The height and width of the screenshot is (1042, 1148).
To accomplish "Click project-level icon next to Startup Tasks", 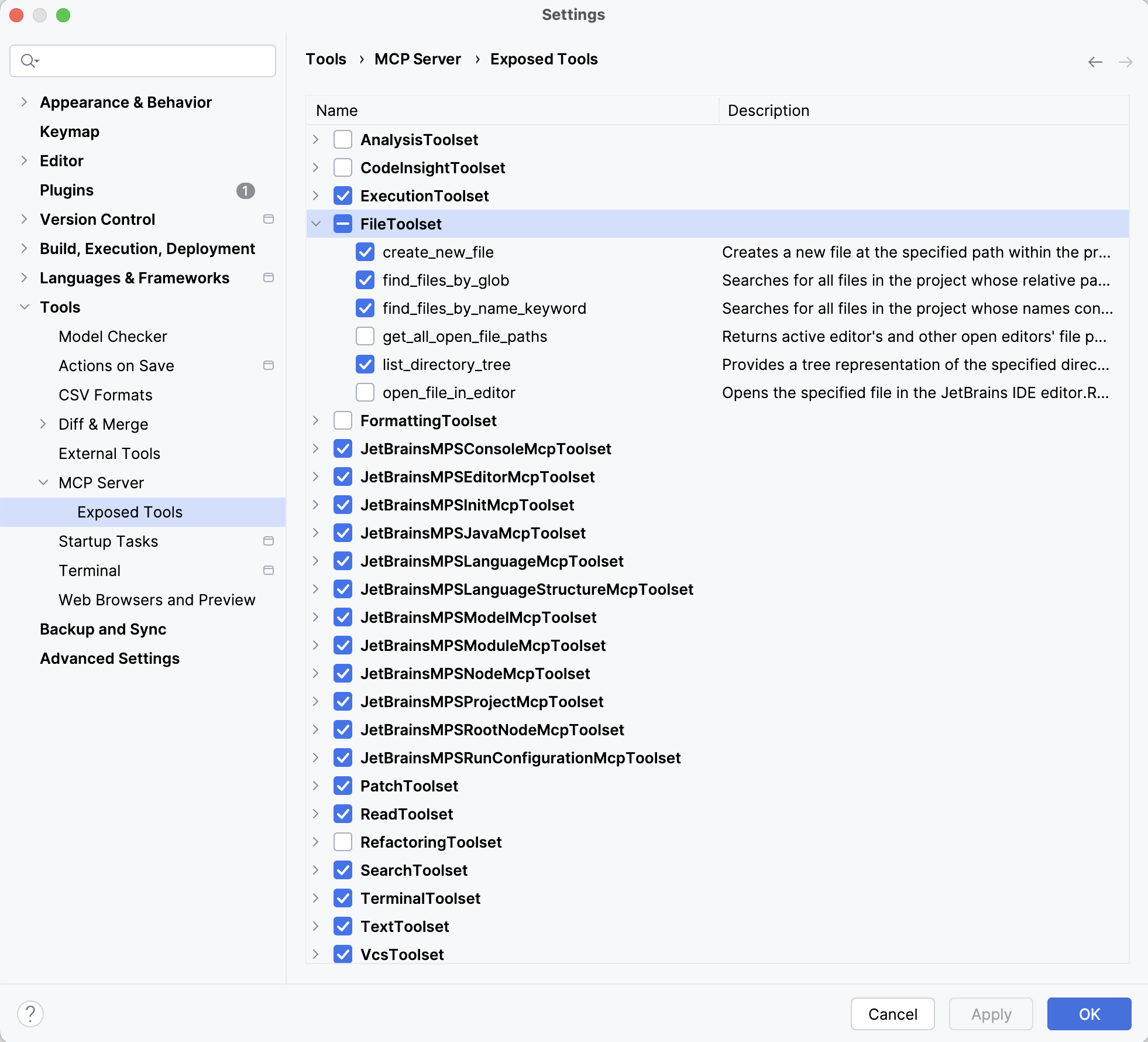I will click(x=269, y=541).
